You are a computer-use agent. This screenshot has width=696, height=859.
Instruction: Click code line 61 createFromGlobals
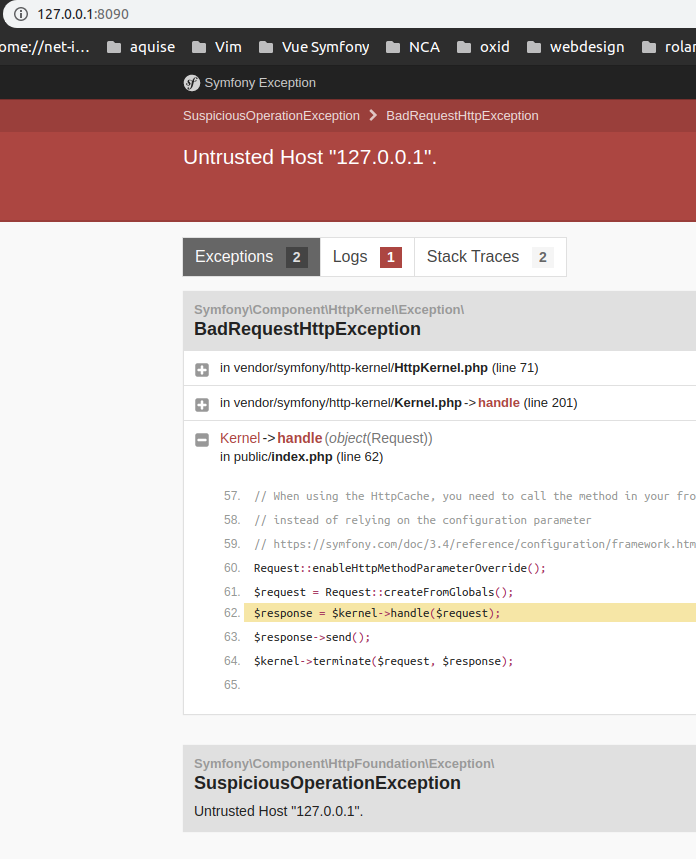point(383,592)
